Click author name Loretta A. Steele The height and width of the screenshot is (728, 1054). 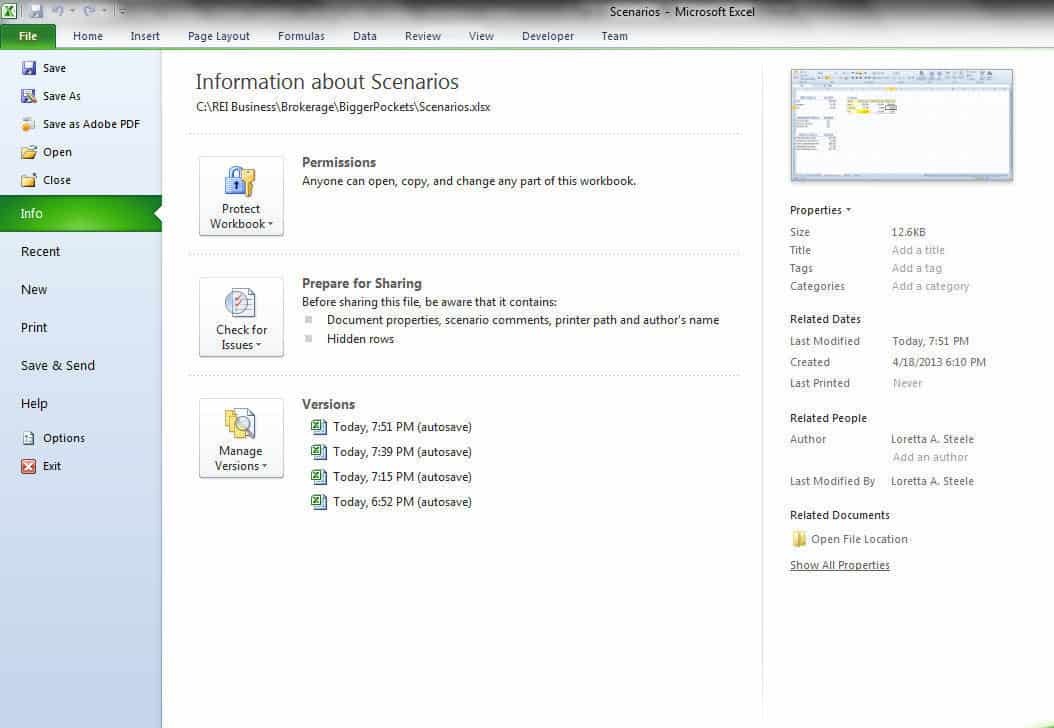click(x=932, y=439)
